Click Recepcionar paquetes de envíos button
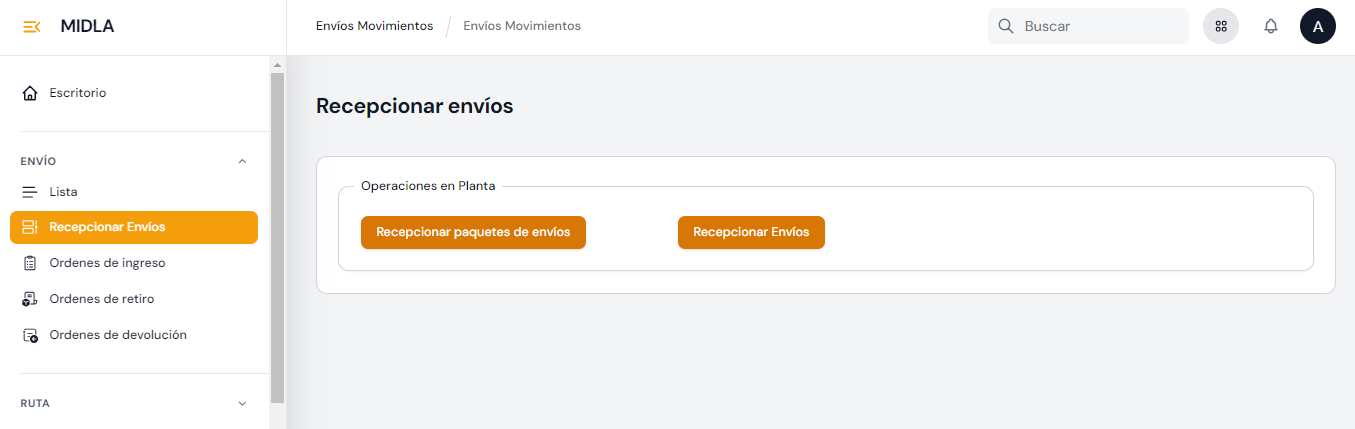Screen dimensions: 1355x429 click(x=473, y=232)
